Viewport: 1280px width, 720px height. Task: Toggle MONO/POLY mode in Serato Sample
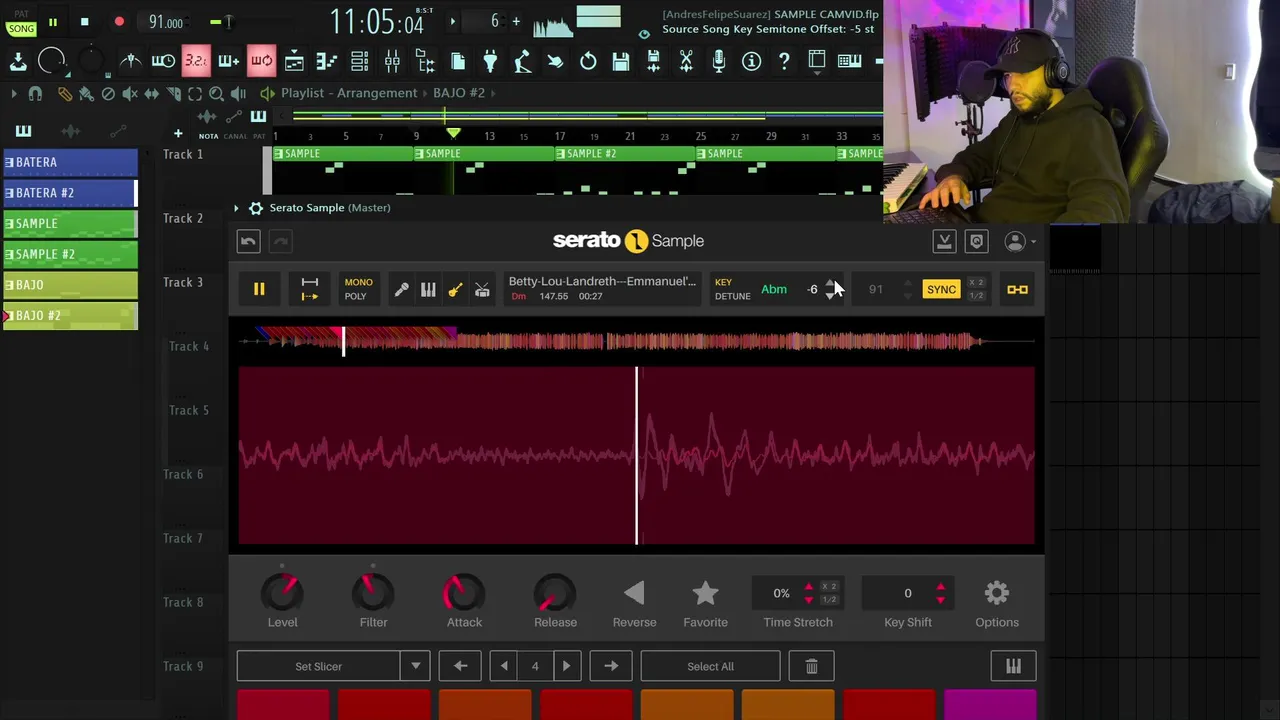pyautogui.click(x=358, y=289)
